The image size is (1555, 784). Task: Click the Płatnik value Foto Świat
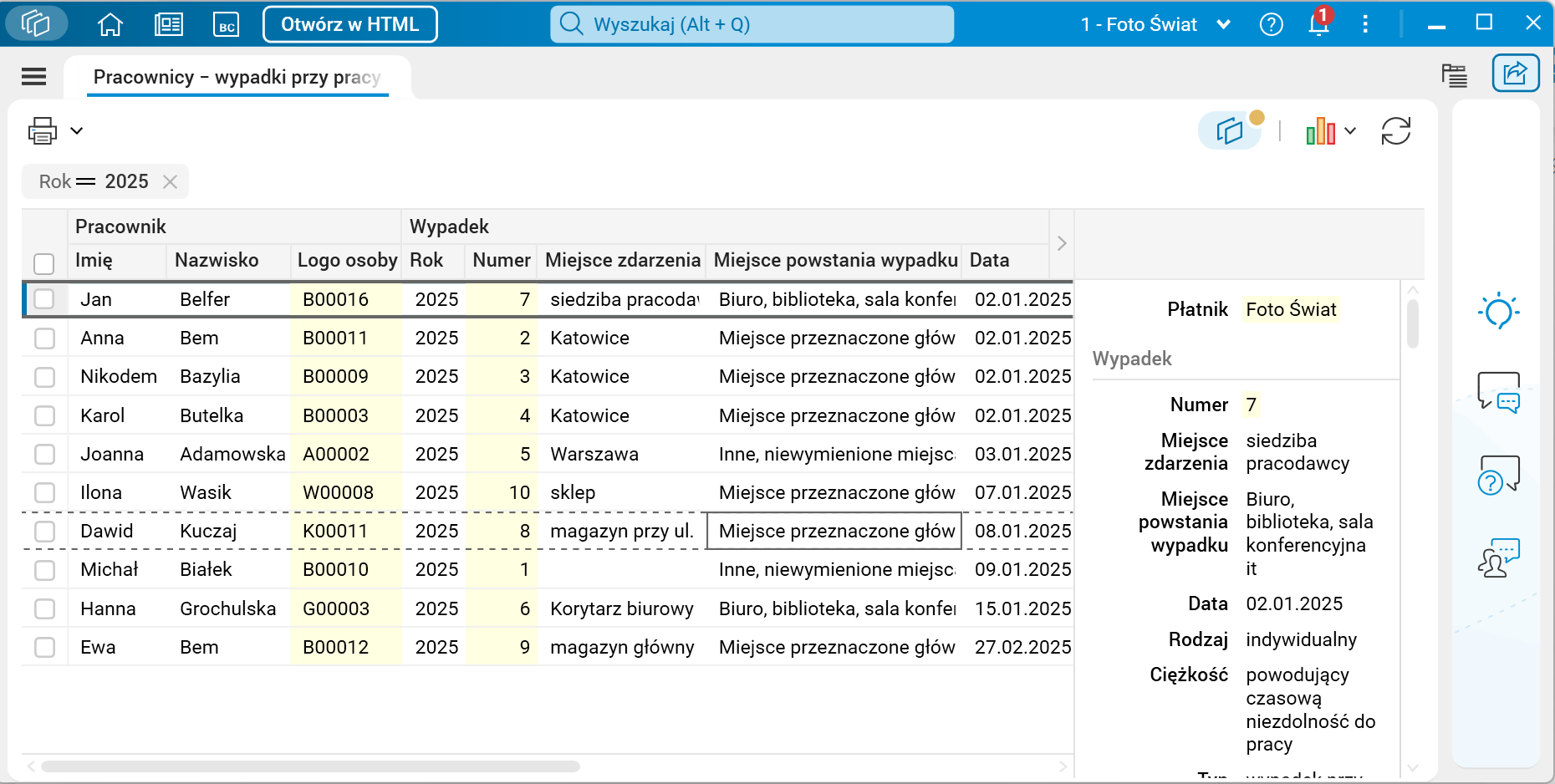coord(1291,309)
